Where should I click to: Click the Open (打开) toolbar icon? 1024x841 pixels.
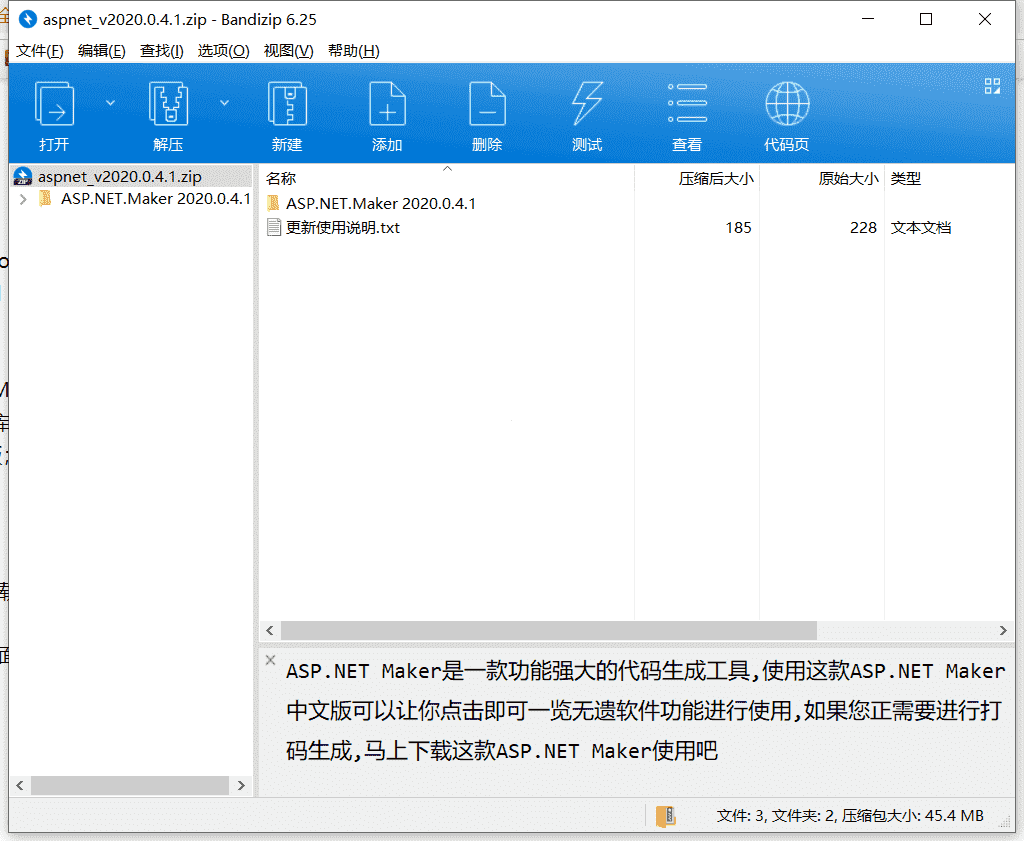(54, 104)
